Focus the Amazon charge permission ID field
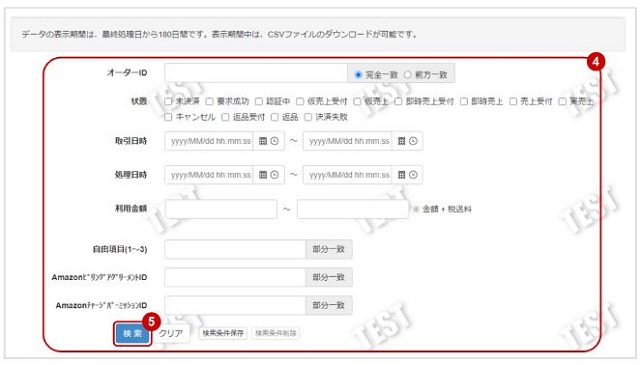640x365 pixels. (235, 305)
